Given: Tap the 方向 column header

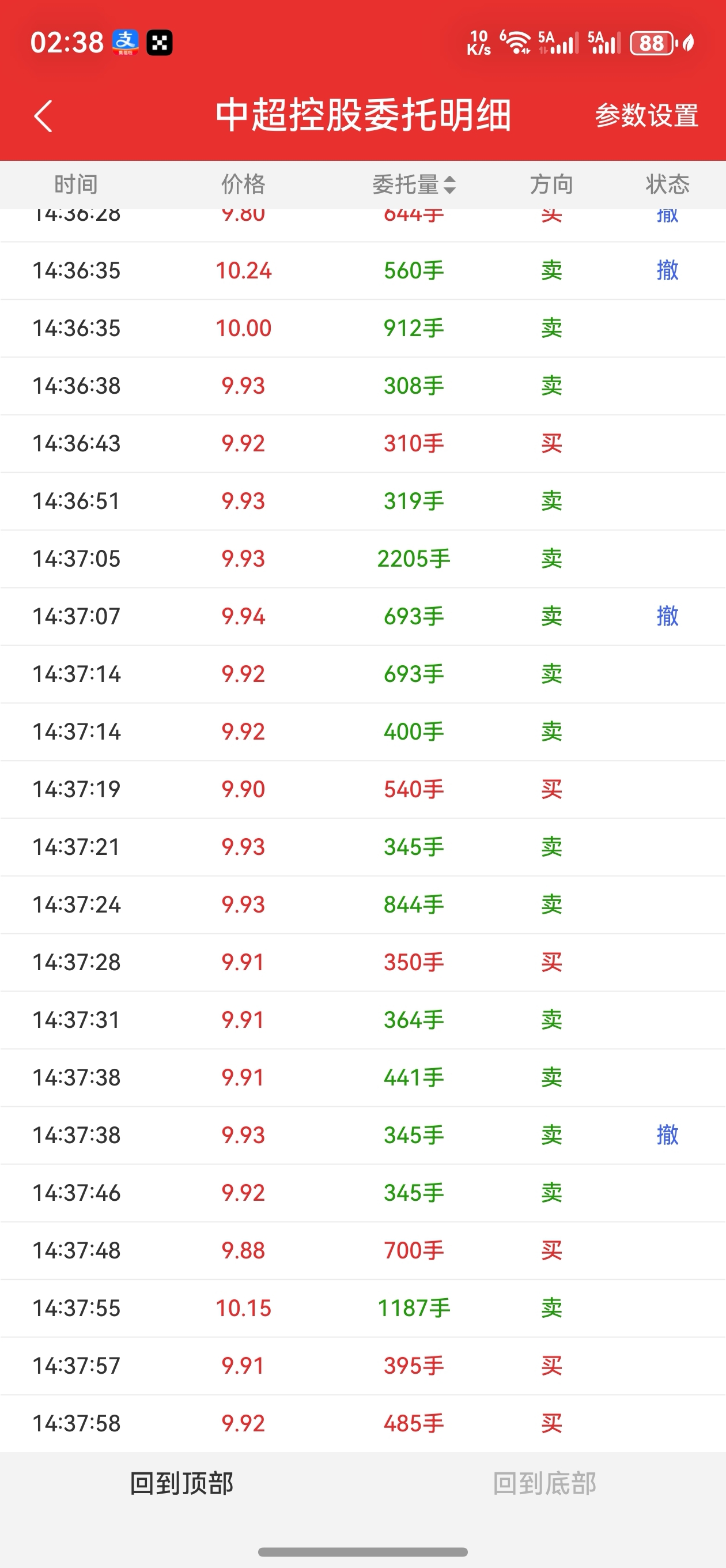Looking at the screenshot, I should tap(551, 184).
